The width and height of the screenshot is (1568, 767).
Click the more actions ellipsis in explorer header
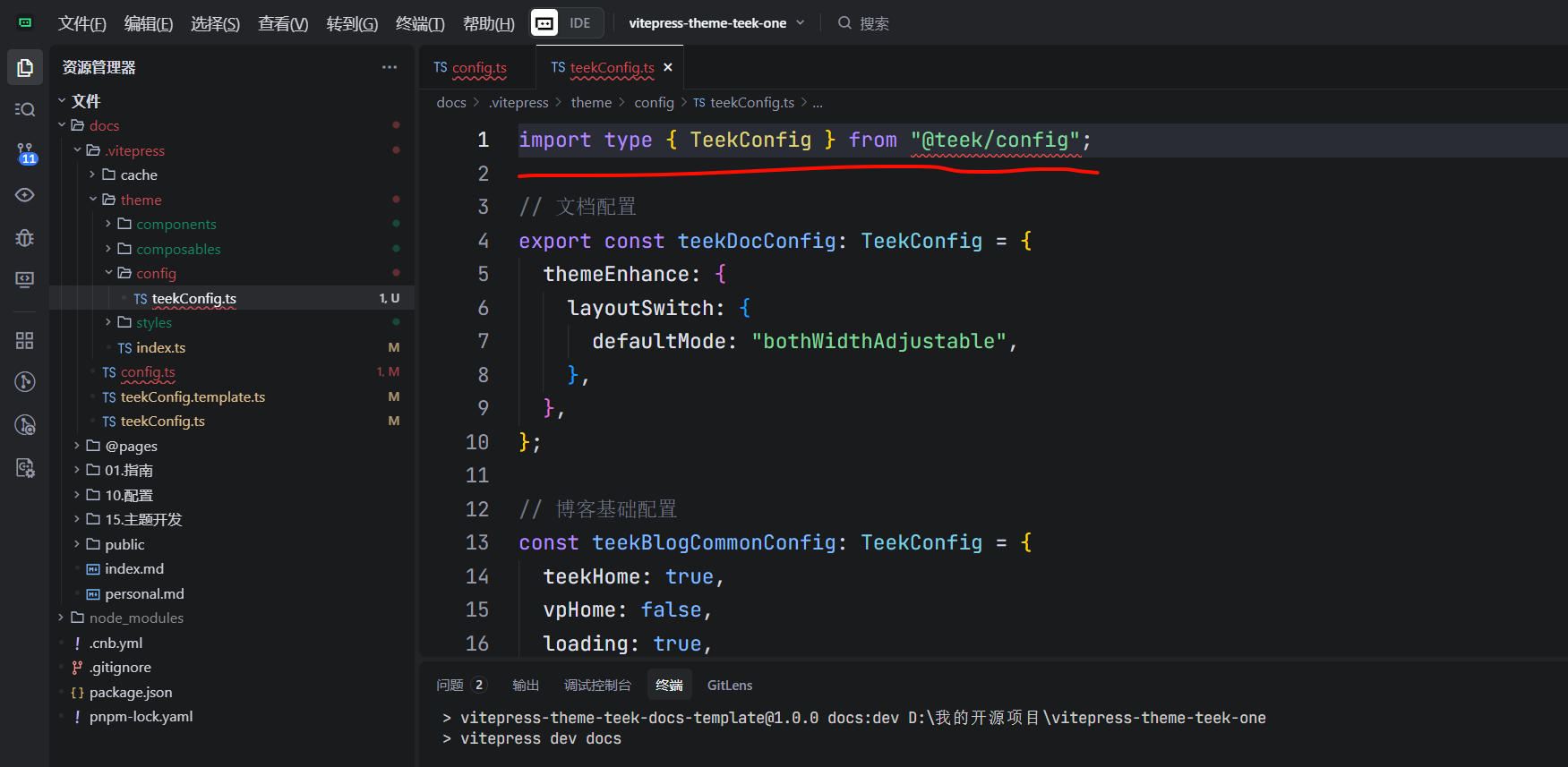(x=390, y=67)
